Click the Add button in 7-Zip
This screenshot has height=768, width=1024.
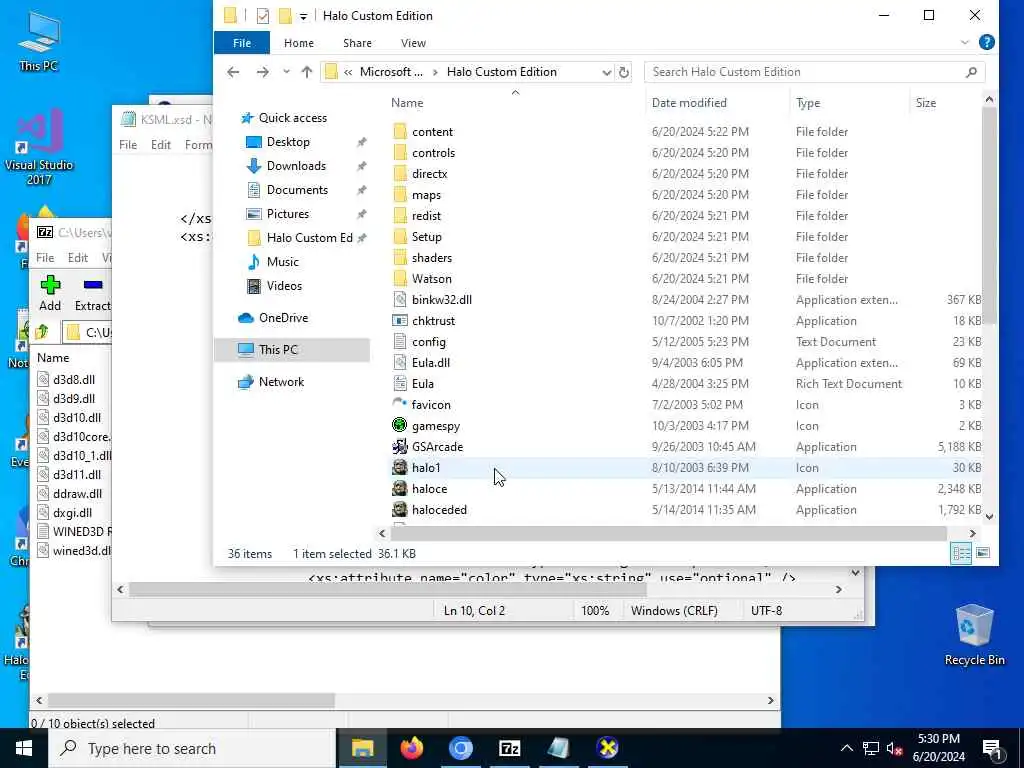pos(50,293)
